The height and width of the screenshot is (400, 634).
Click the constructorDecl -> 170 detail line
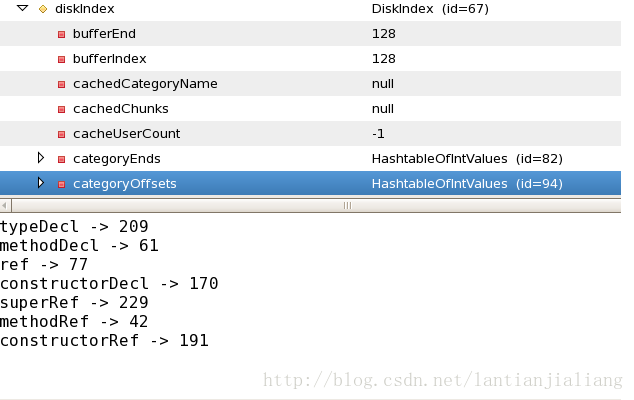click(109, 284)
